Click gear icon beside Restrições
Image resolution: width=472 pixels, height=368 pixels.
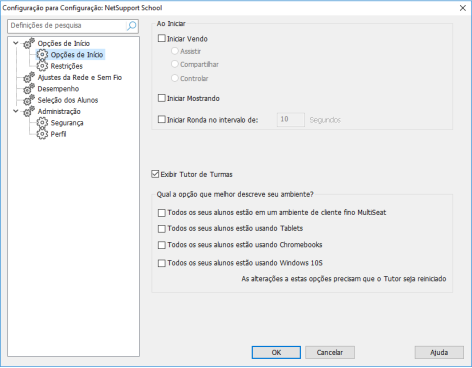[x=42, y=66]
